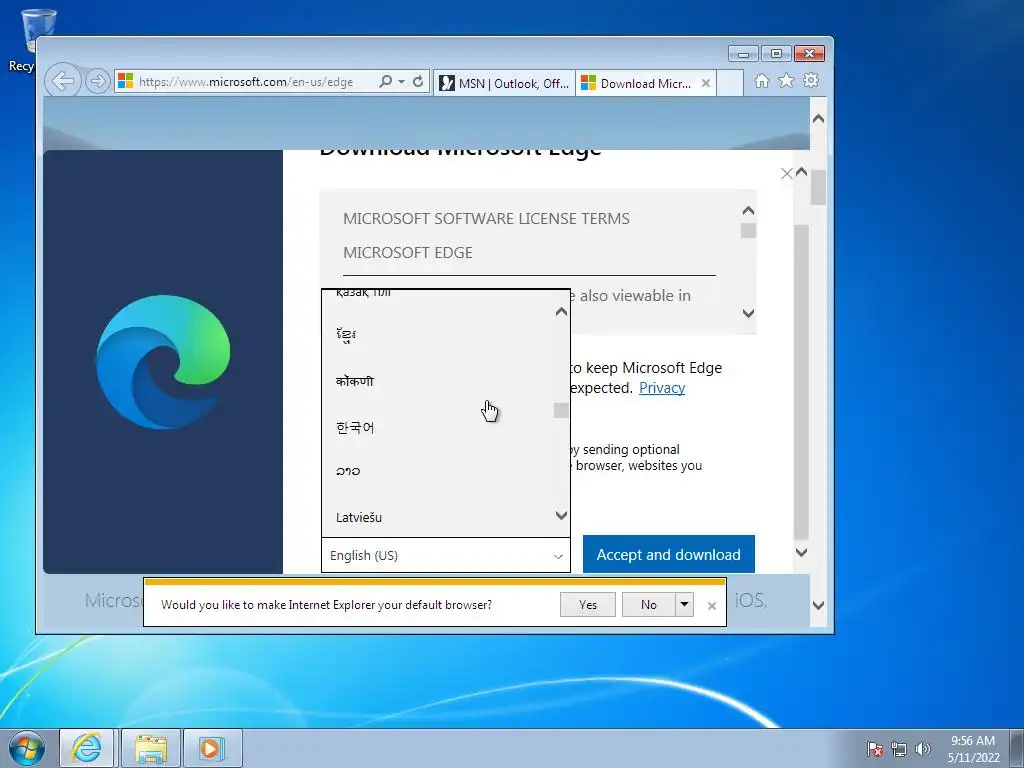1024x768 pixels.
Task: Click No on default browser prompt
Action: [648, 605]
